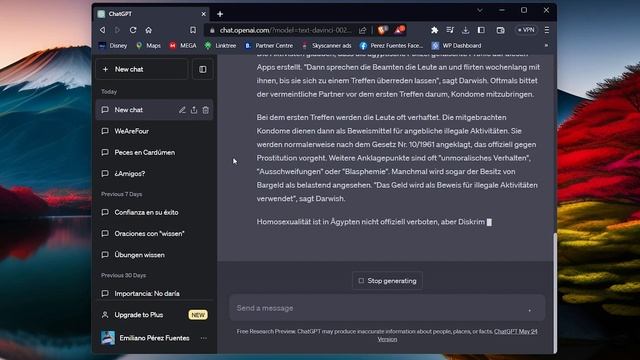640x360 pixels.
Task: Bookmark this page icon
Action: tap(193, 30)
